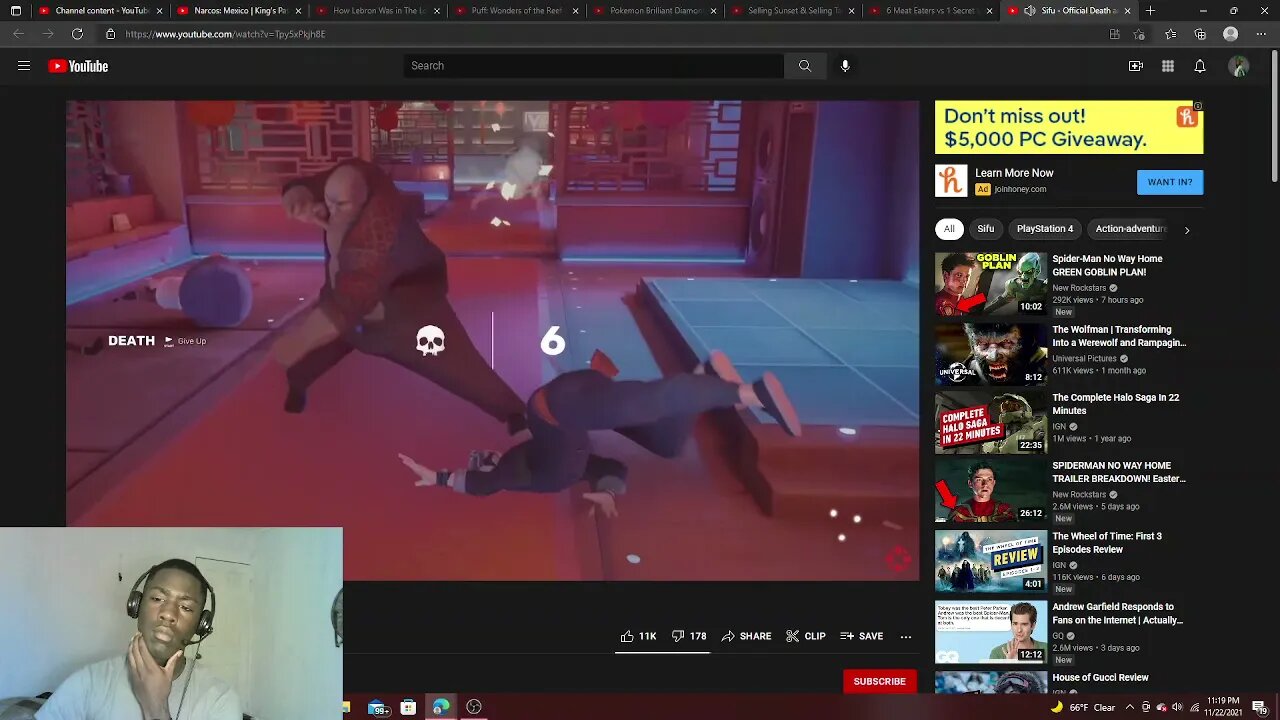Open the taskbar volume control
The width and height of the screenshot is (1280, 720).
[x=1177, y=707]
